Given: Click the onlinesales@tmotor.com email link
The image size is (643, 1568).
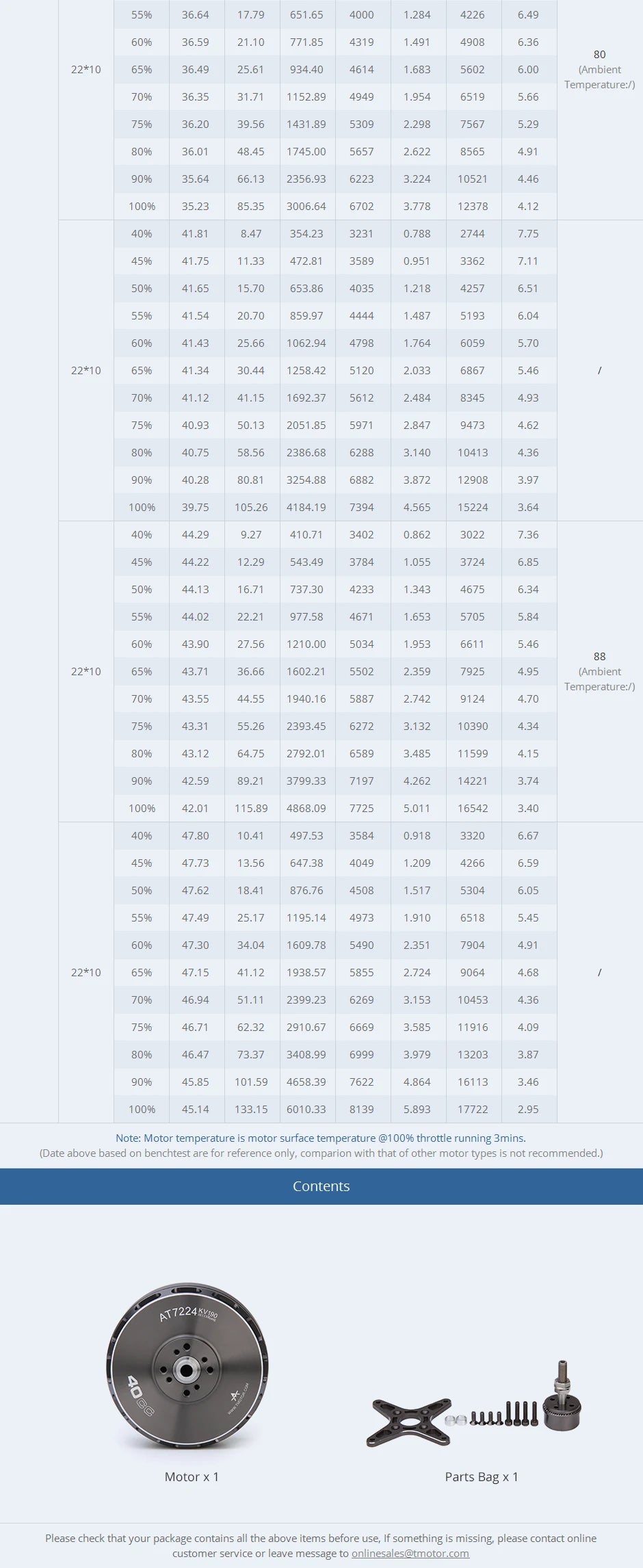Looking at the screenshot, I should pyautogui.click(x=410, y=1553).
